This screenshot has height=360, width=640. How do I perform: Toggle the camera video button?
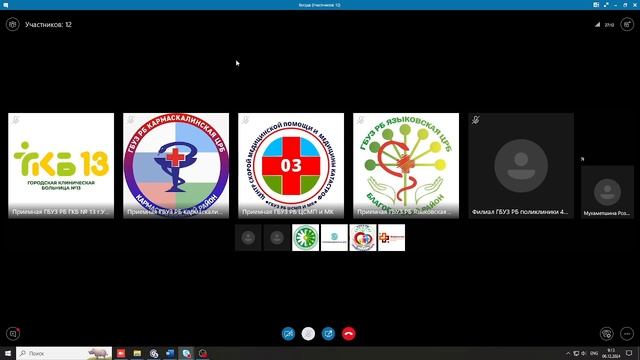288,333
